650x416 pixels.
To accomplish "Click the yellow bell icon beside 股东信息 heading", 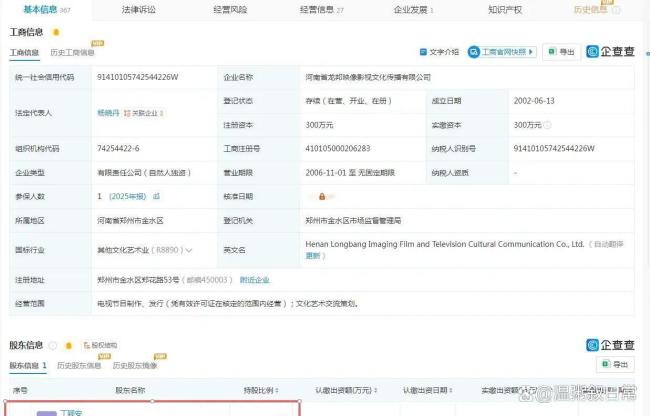I will [69, 345].
